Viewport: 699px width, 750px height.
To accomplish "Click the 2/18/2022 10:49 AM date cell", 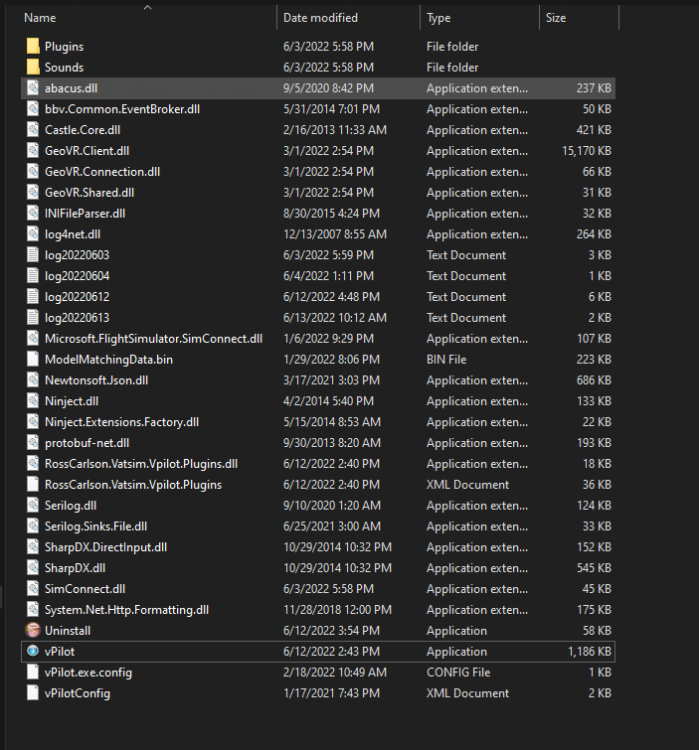I will 335,672.
